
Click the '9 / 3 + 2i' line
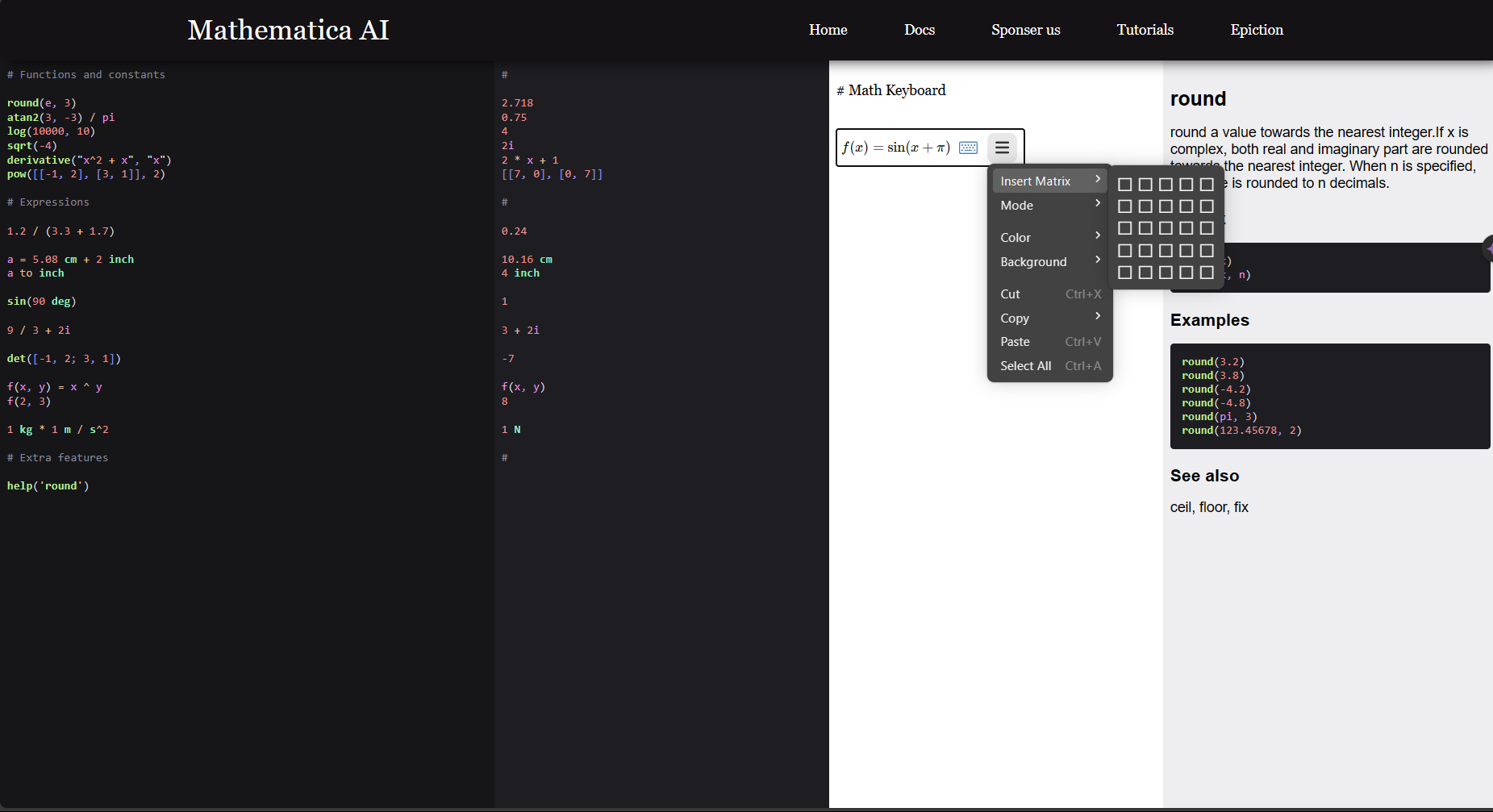39,331
